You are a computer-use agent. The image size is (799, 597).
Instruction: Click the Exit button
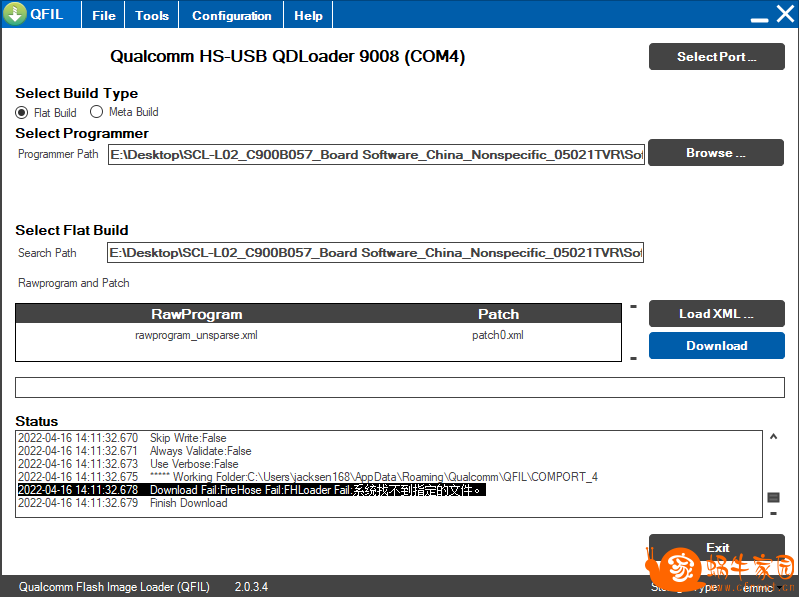(x=716, y=548)
